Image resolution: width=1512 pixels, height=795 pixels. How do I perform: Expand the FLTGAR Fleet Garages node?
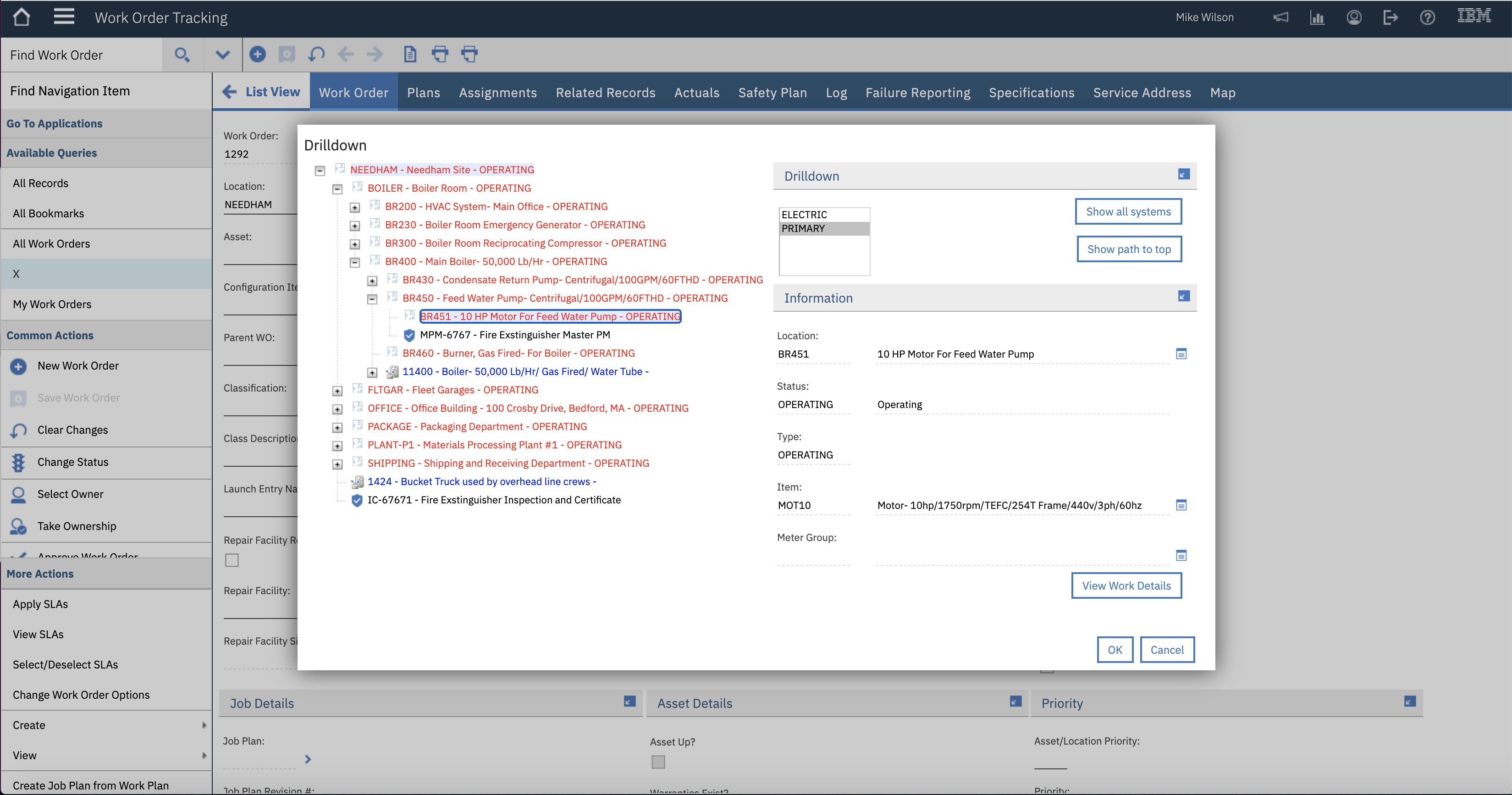337,391
